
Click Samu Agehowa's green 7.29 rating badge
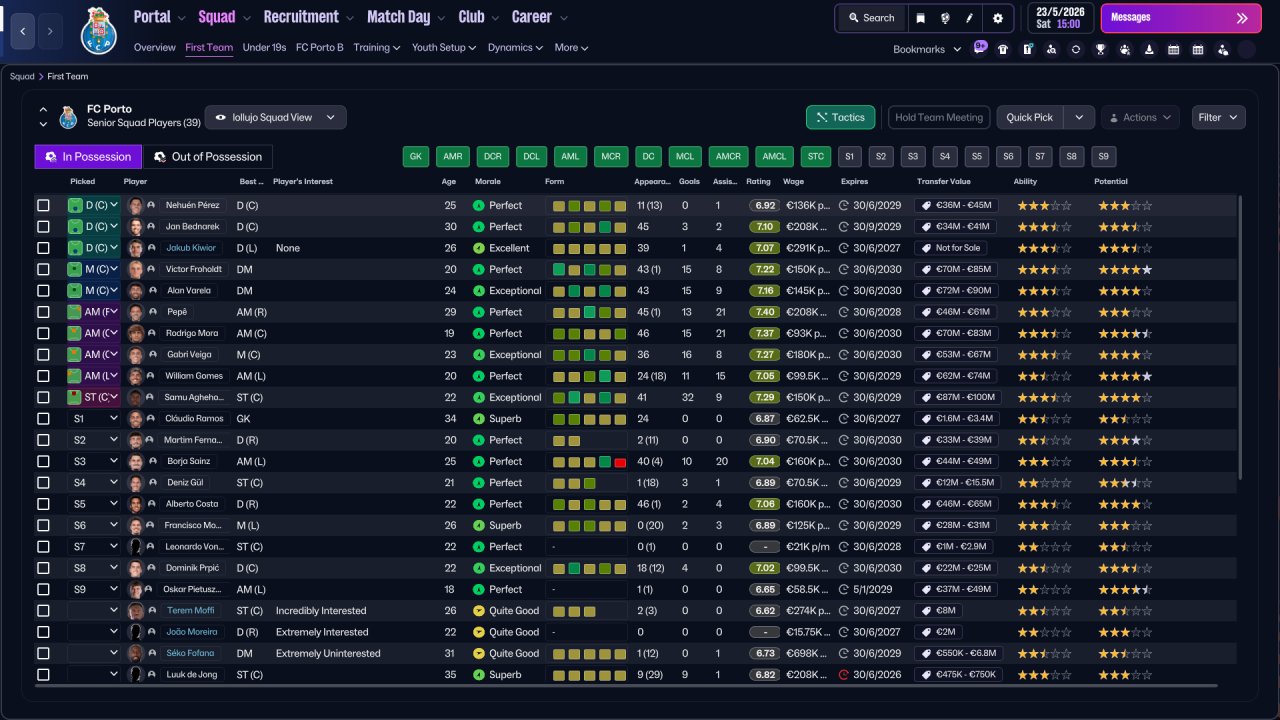click(765, 398)
